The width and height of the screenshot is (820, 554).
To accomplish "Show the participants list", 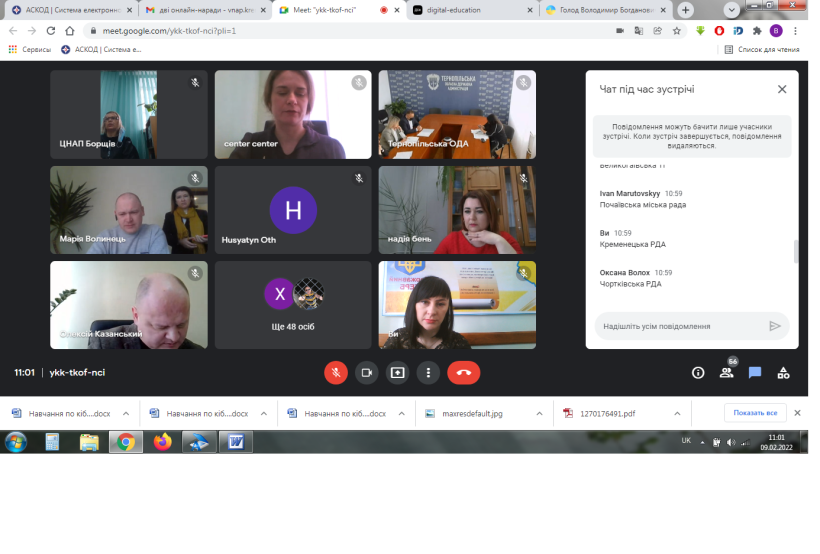I will click(x=726, y=373).
